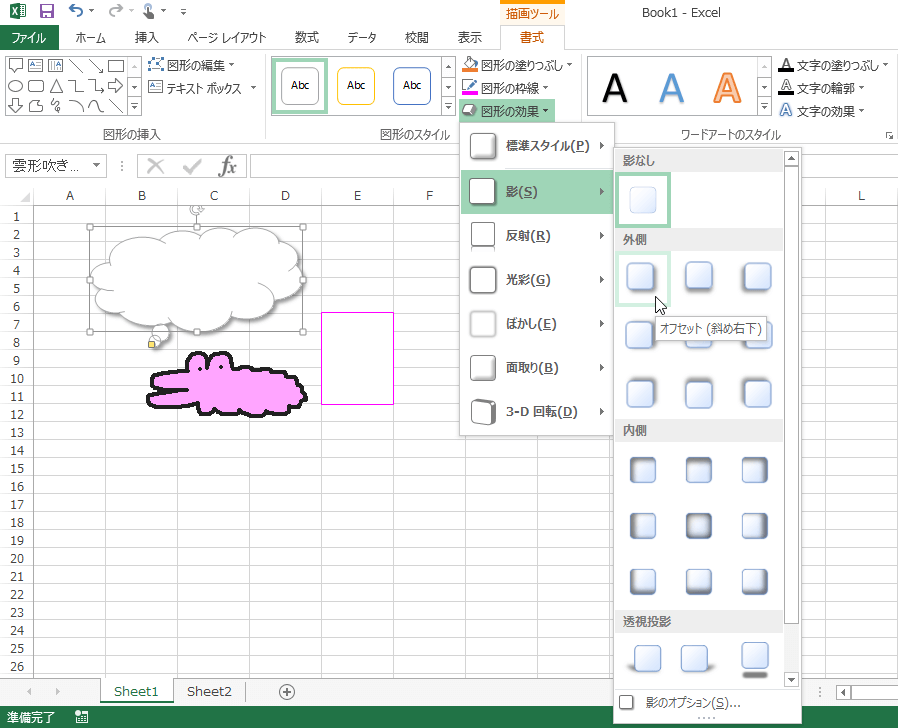Select the elbow arrow connector shape
Viewport: 898px width, 728px height.
pyautogui.click(x=96, y=86)
